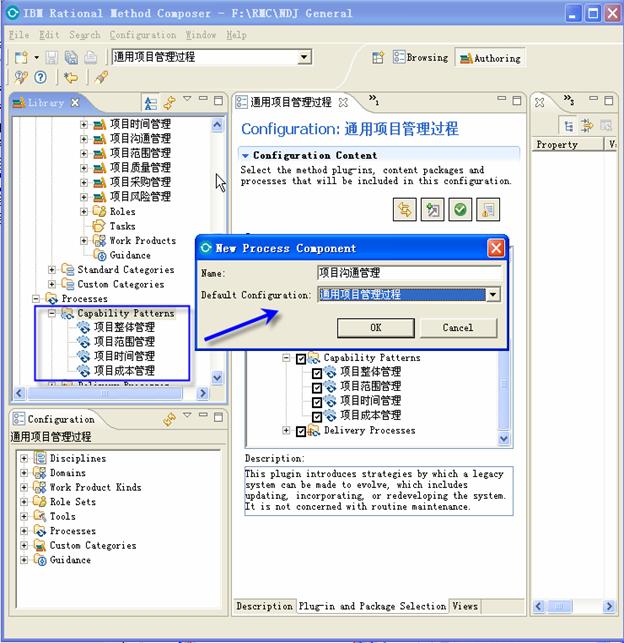The image size is (624, 643).
Task: Click the Print icon in the toolbar
Action: click(91, 57)
